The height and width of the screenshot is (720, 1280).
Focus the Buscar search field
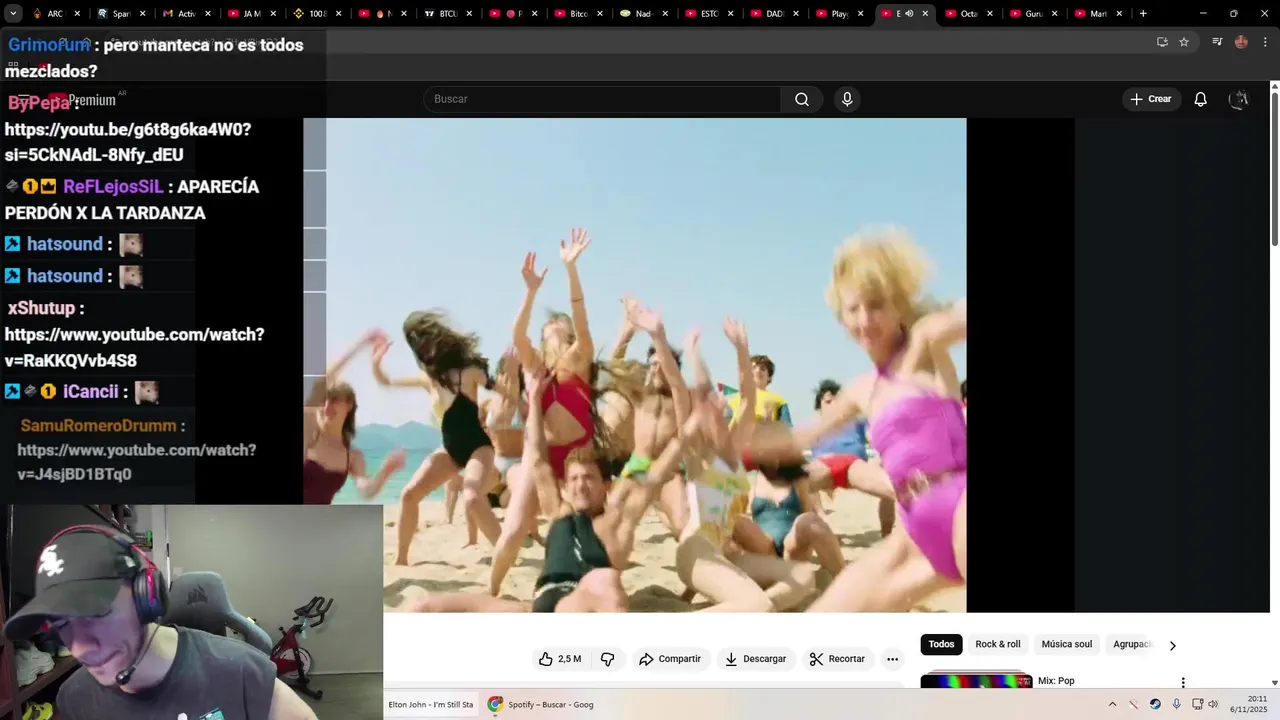click(602, 99)
